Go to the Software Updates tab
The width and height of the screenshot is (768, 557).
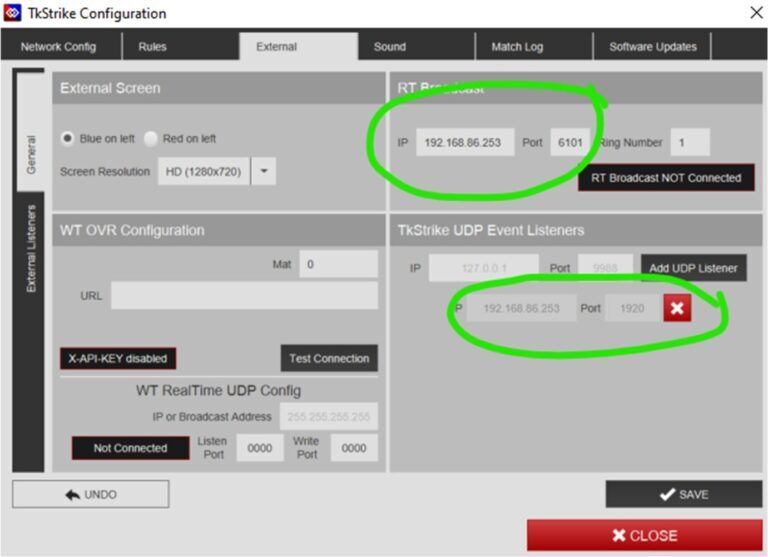(653, 47)
